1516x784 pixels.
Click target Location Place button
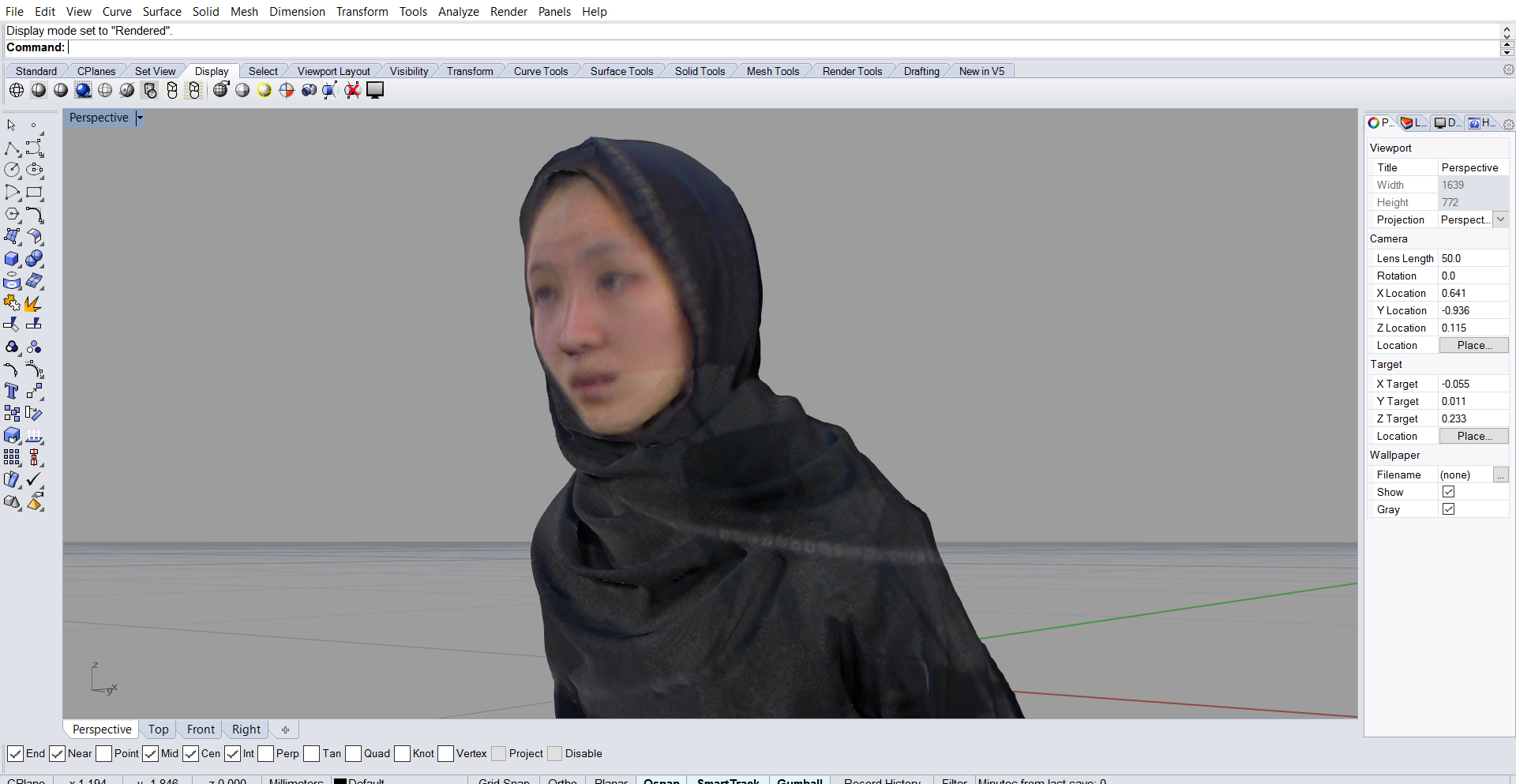pos(1473,436)
